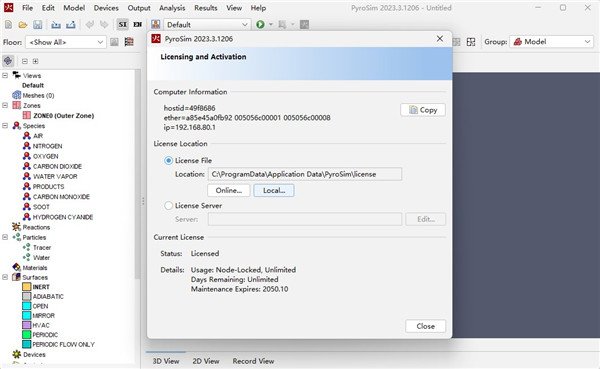Open the Group Model dropdown
The image size is (600, 369).
click(551, 42)
